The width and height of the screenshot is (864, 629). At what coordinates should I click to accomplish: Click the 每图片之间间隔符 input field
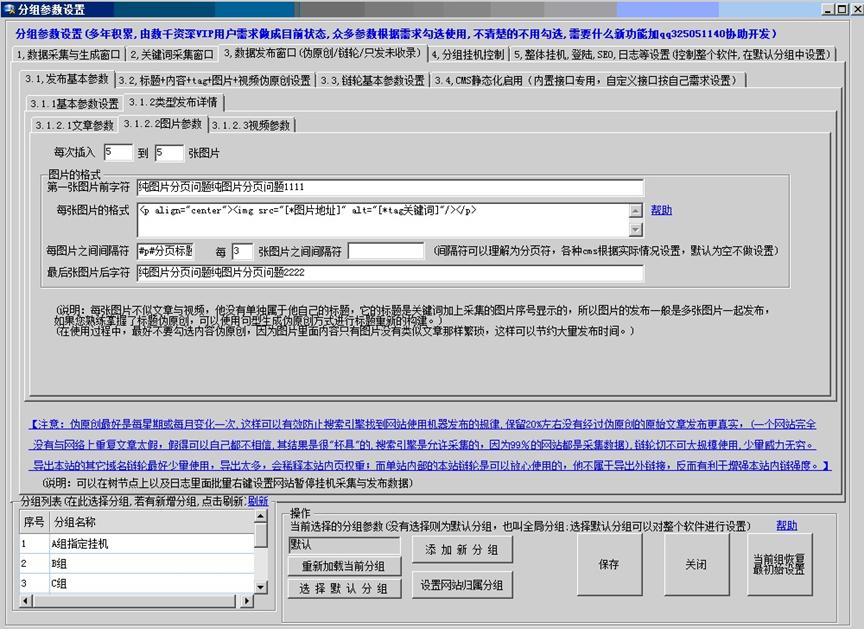click(165, 251)
